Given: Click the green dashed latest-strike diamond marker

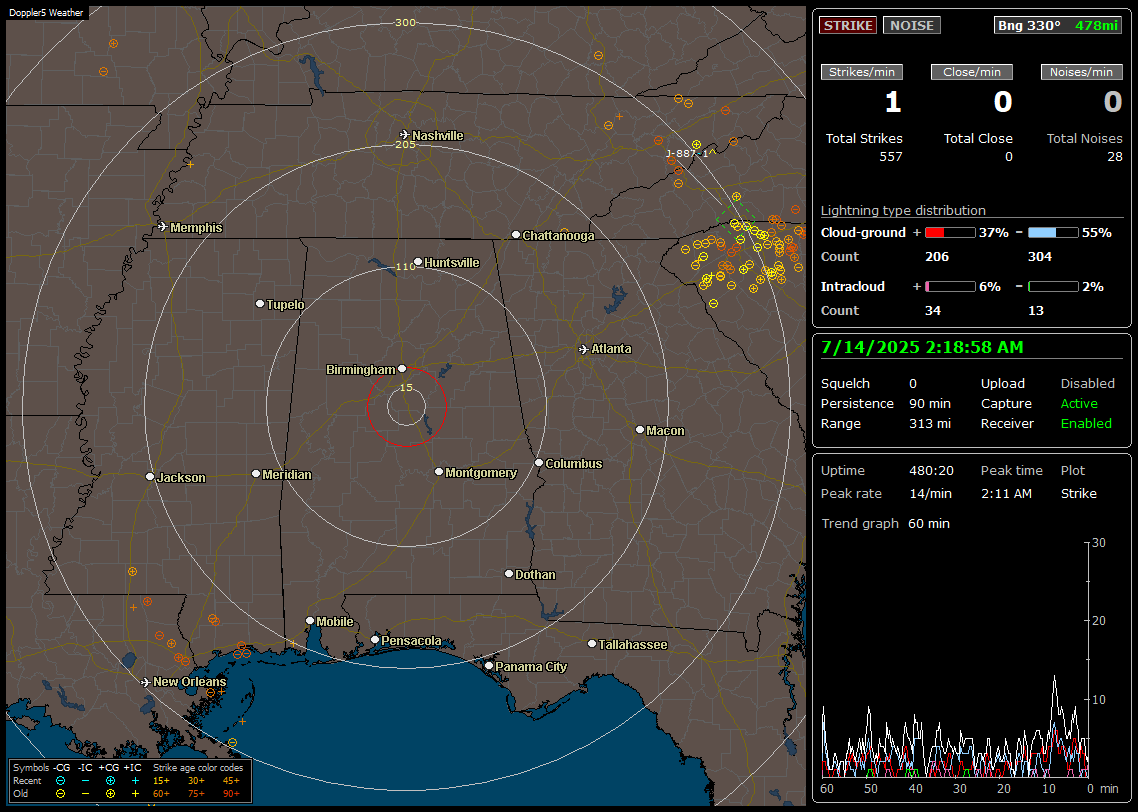Looking at the screenshot, I should [x=735, y=218].
